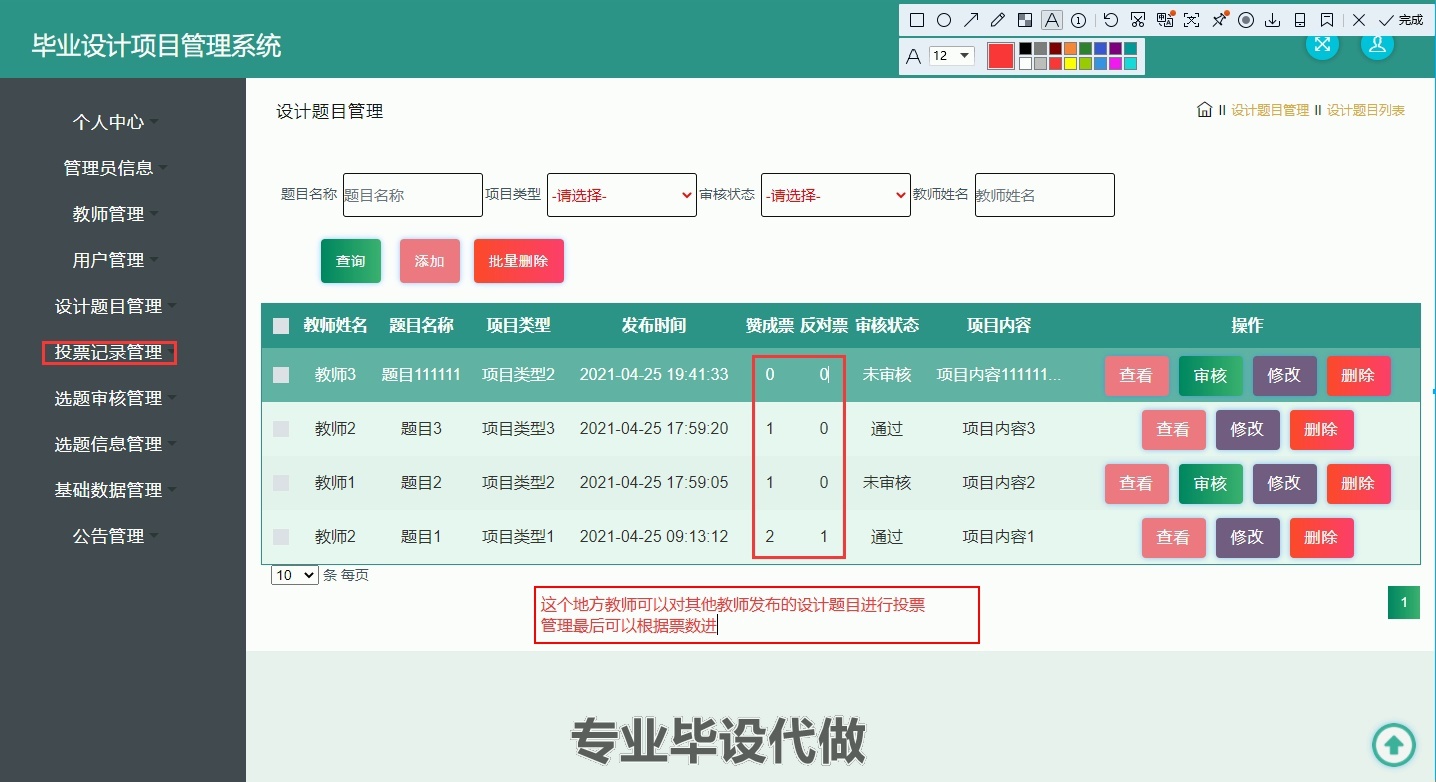Screen dimensions: 1436x782
Task: Go to page 1 in pagination
Action: pos(1404,602)
